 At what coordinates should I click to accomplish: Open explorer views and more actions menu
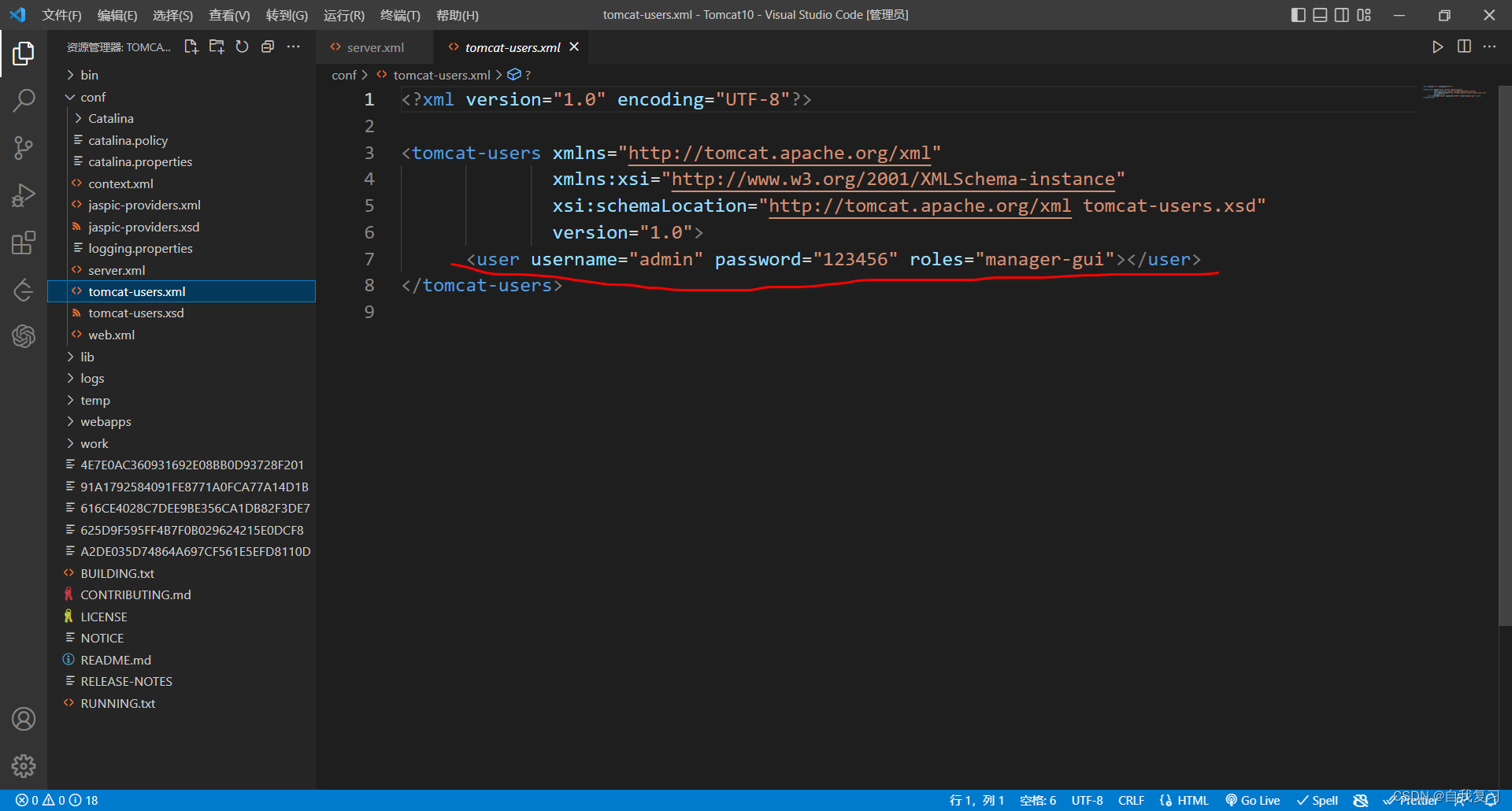point(293,47)
